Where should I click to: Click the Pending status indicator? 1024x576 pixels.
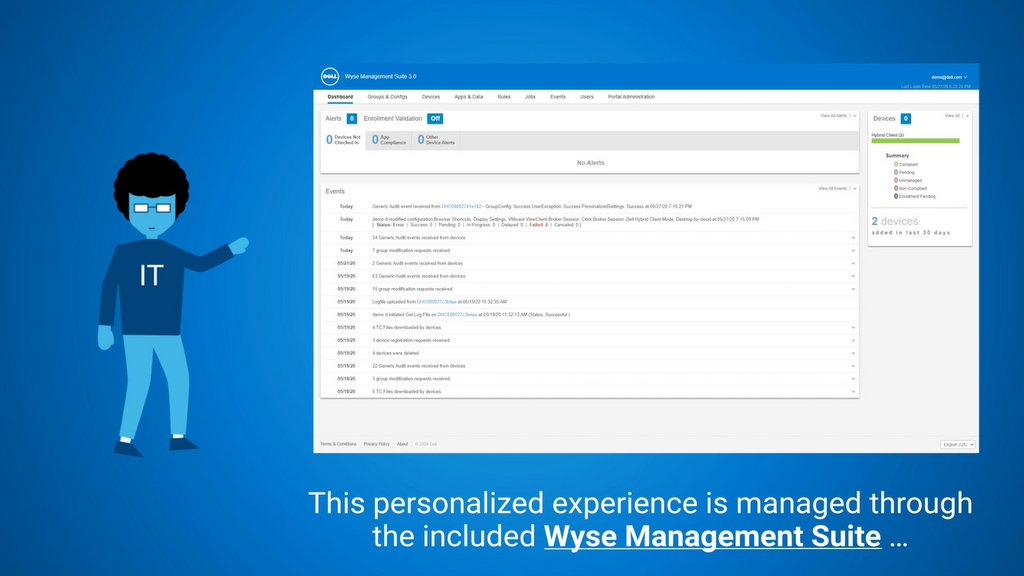[x=904, y=172]
